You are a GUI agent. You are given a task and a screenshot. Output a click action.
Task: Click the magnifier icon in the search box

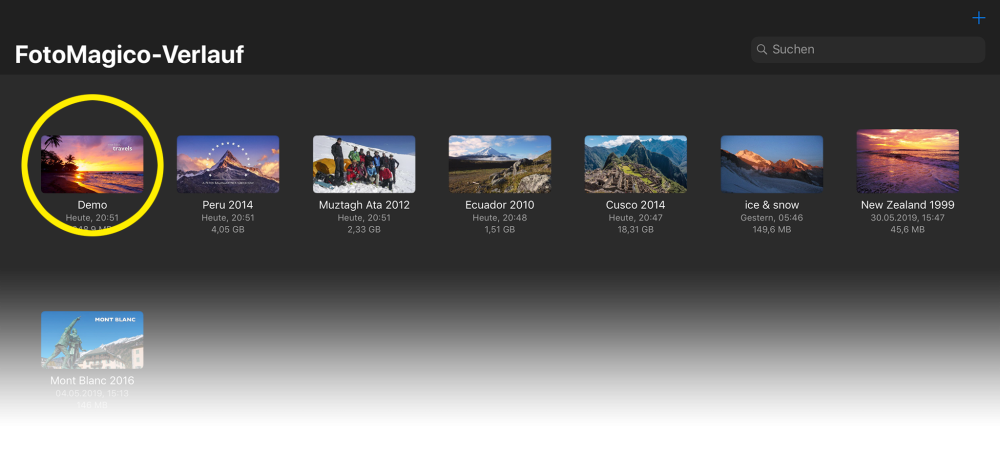(761, 49)
